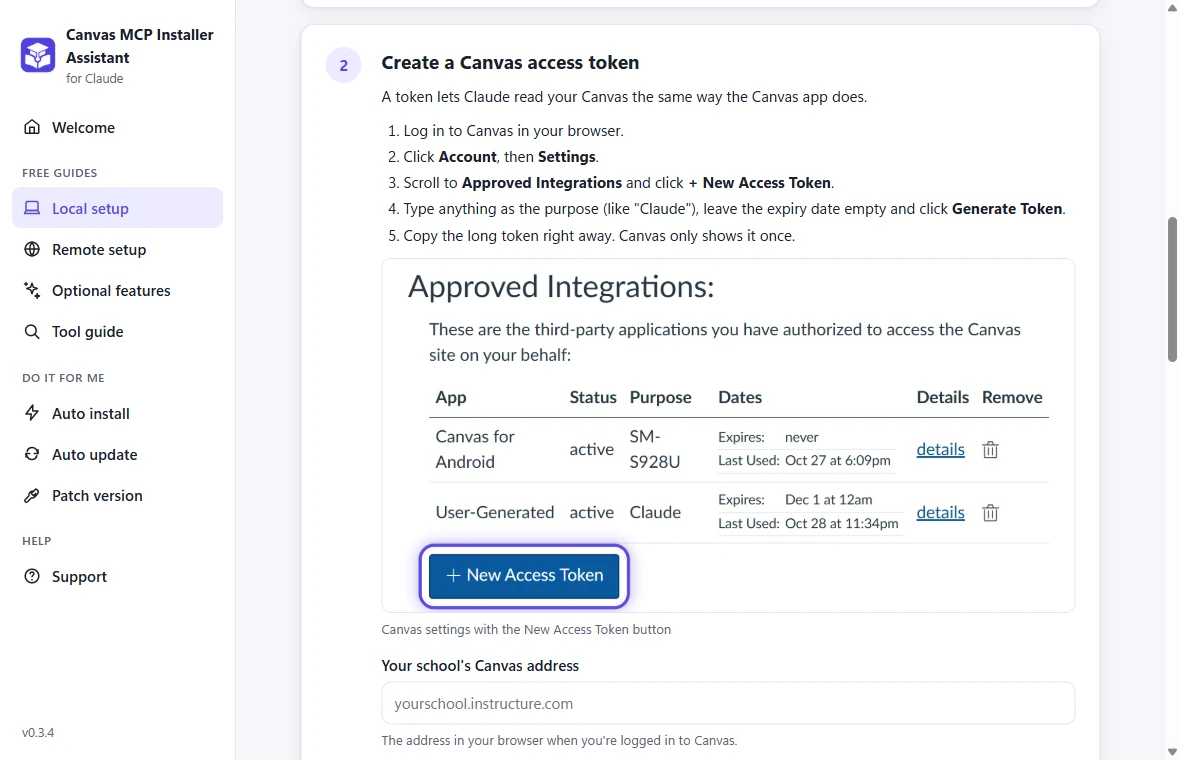The height and width of the screenshot is (760, 1180).
Task: Open Auto update option
Action: point(117,454)
